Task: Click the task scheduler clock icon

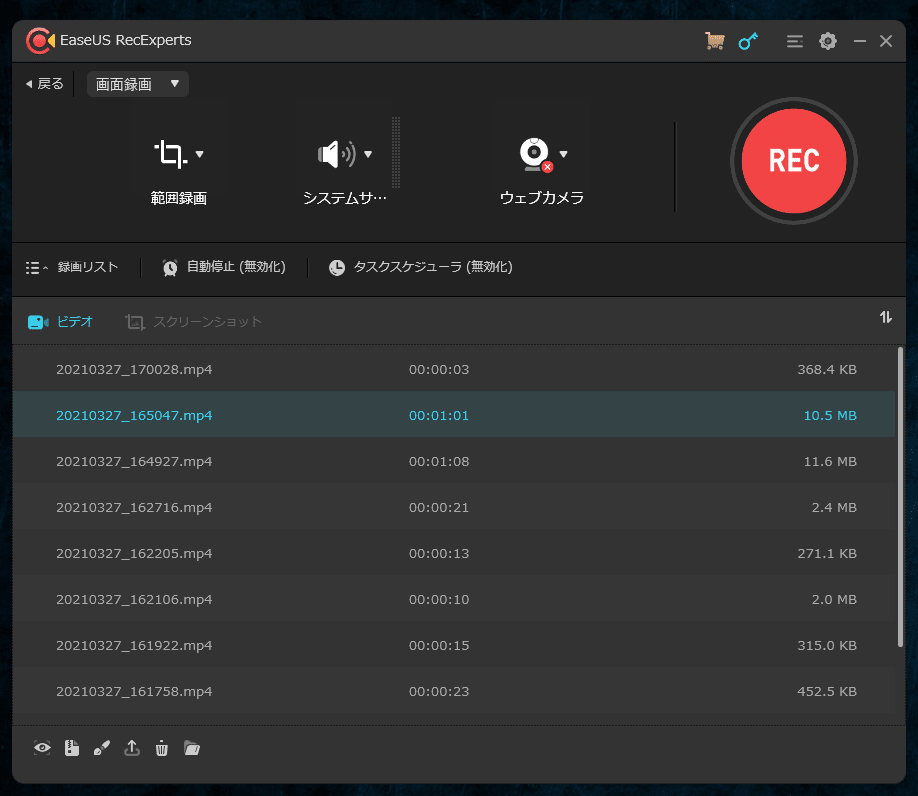Action: 337,267
